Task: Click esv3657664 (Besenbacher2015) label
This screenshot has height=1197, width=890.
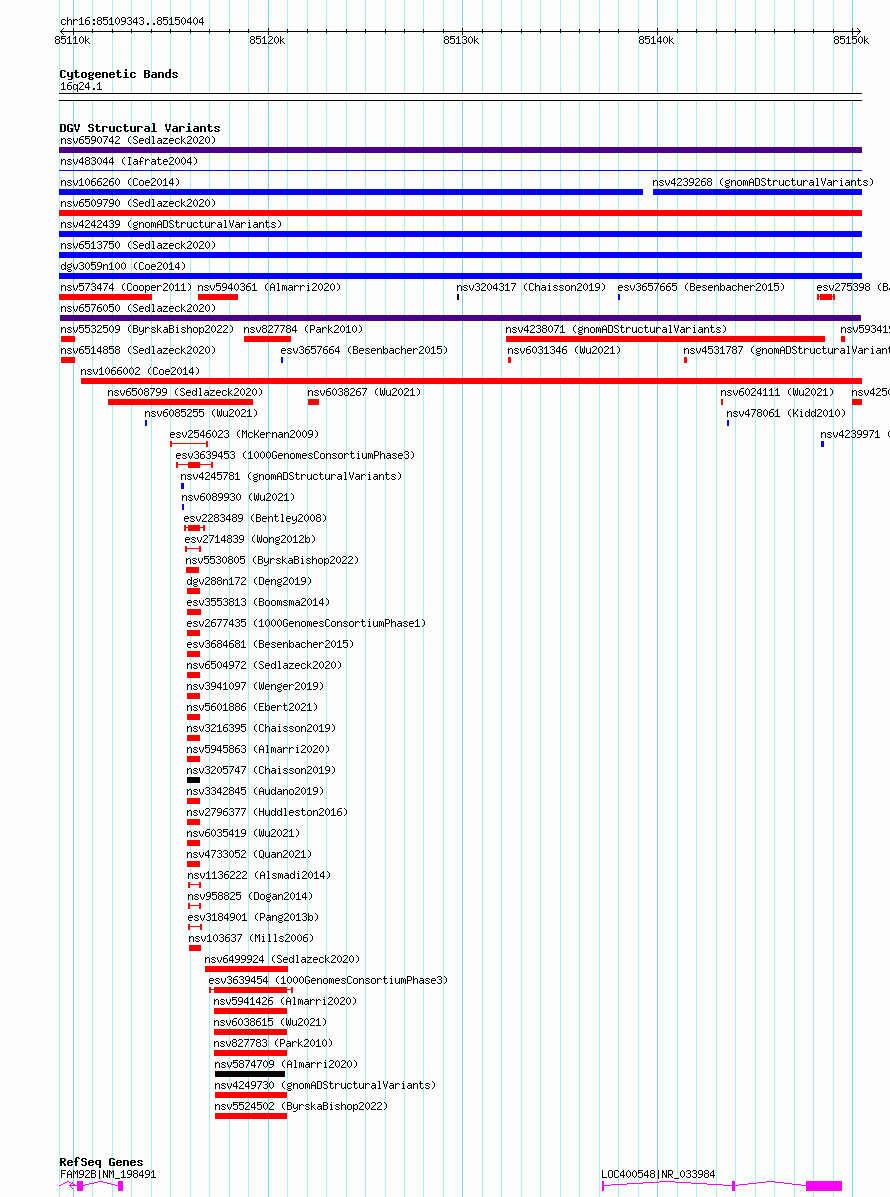Action: [x=364, y=350]
